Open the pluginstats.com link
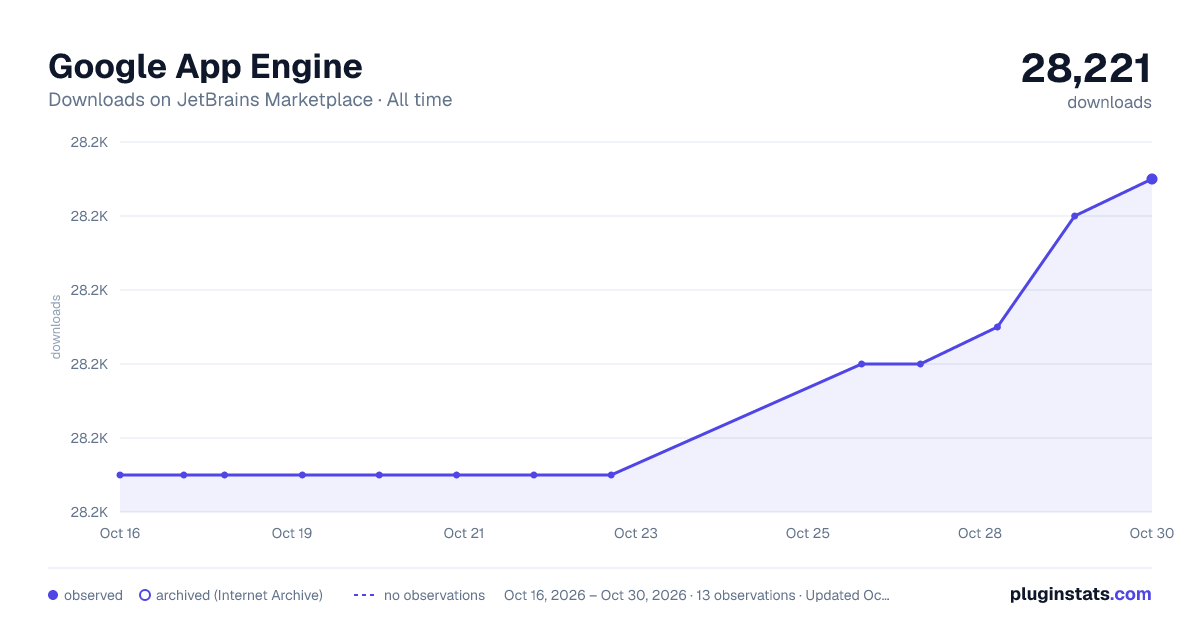Viewport: 1200px width, 630px height. pyautogui.click(x=1081, y=594)
